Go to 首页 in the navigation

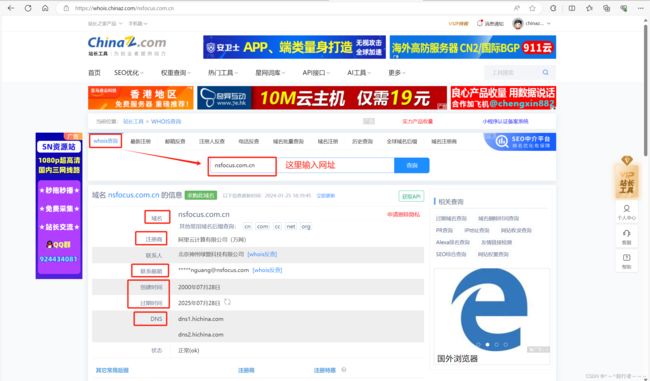click(x=94, y=73)
